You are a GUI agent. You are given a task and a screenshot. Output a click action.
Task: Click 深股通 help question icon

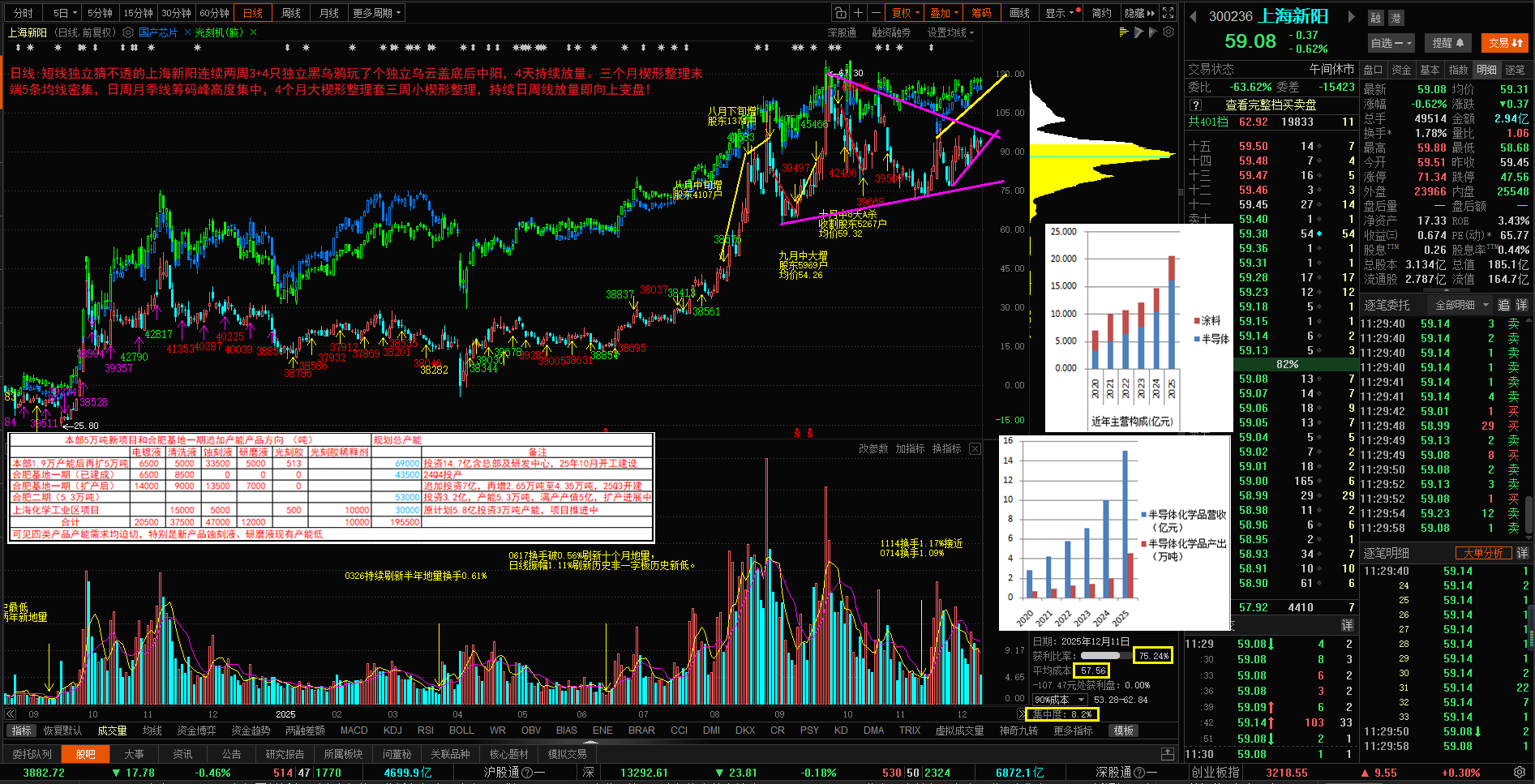[1139, 773]
